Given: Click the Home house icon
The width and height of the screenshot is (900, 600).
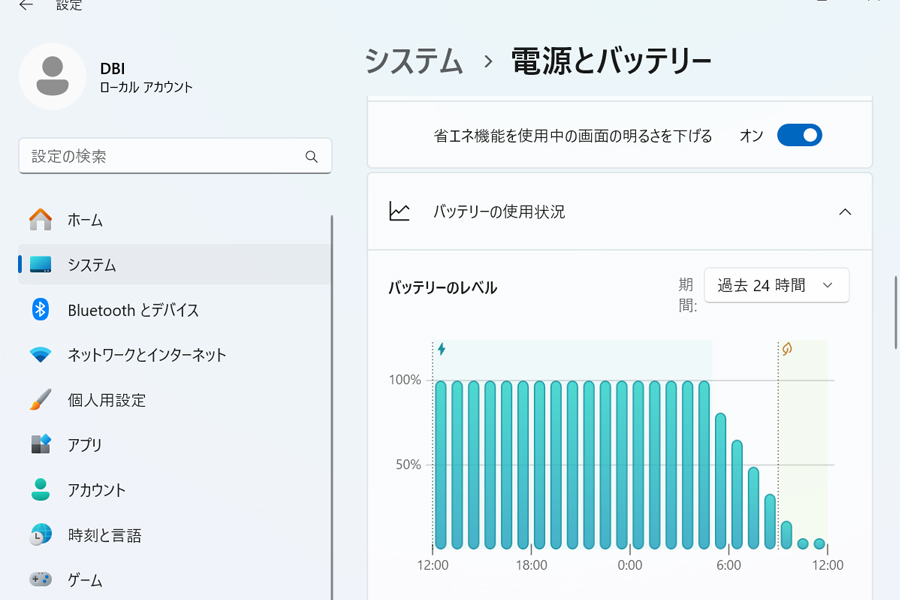Looking at the screenshot, I should pyautogui.click(x=40, y=220).
